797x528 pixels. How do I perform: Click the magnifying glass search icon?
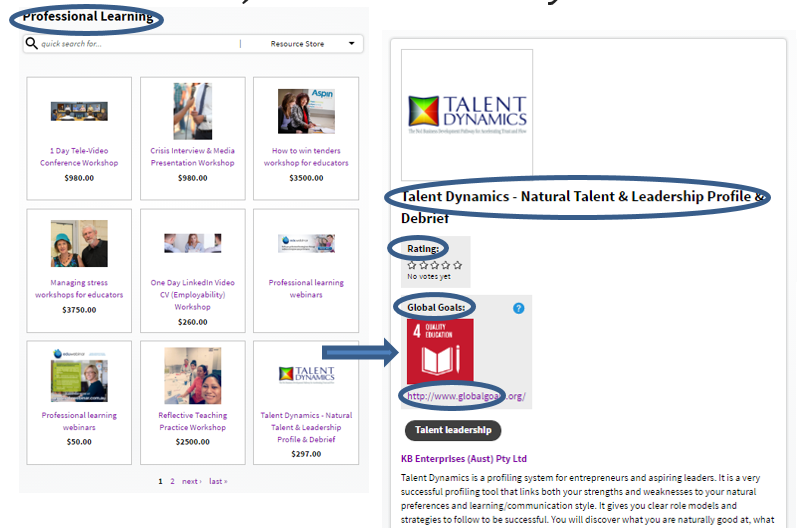pyautogui.click(x=32, y=44)
